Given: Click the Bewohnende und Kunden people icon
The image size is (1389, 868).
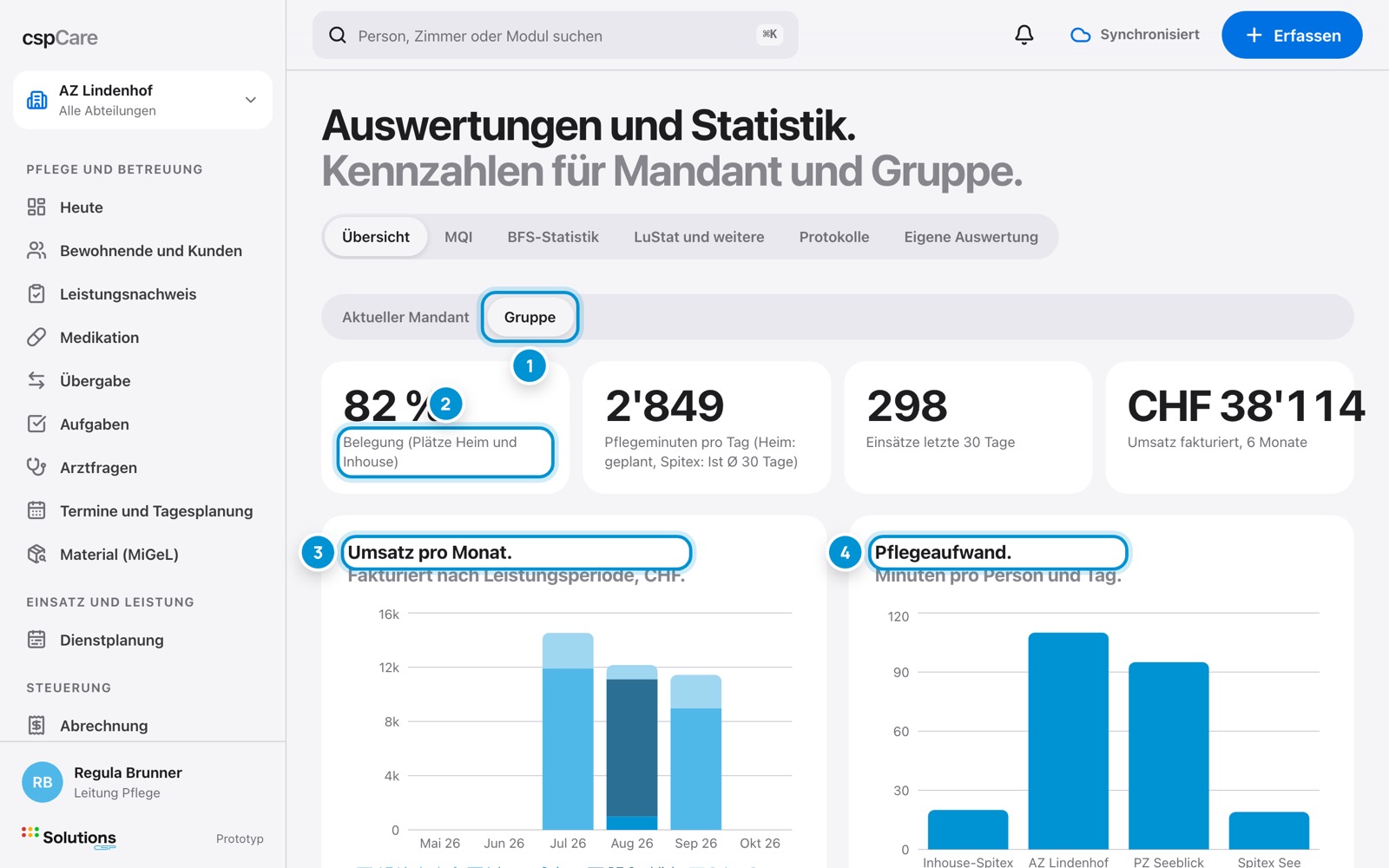Looking at the screenshot, I should click(36, 250).
